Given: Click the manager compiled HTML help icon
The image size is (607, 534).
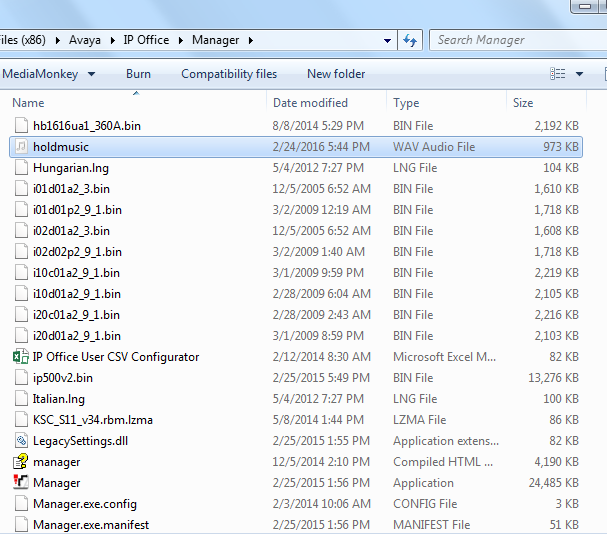Looking at the screenshot, I should point(21,461).
